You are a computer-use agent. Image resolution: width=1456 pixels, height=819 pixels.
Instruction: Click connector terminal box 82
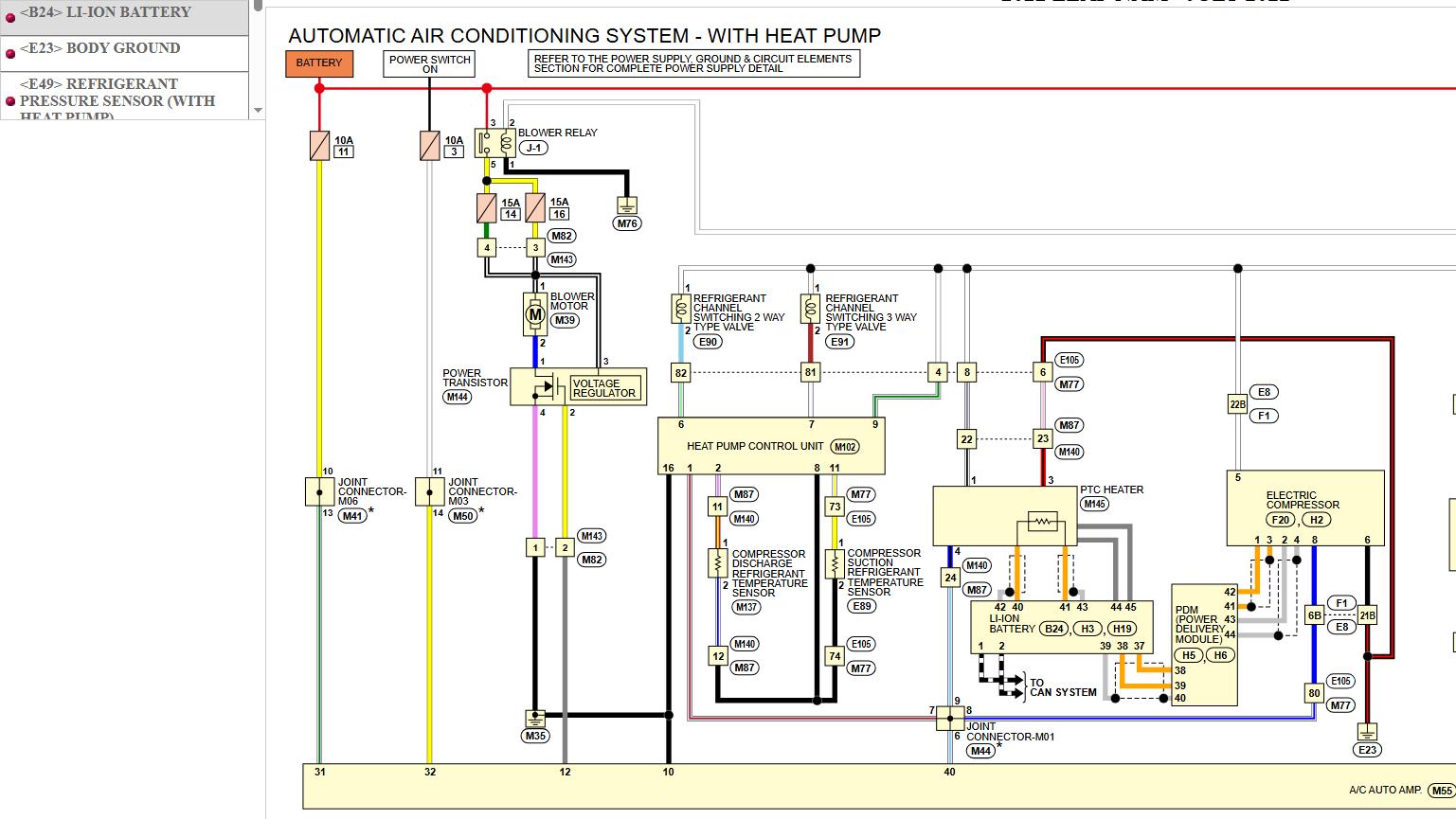click(x=681, y=373)
